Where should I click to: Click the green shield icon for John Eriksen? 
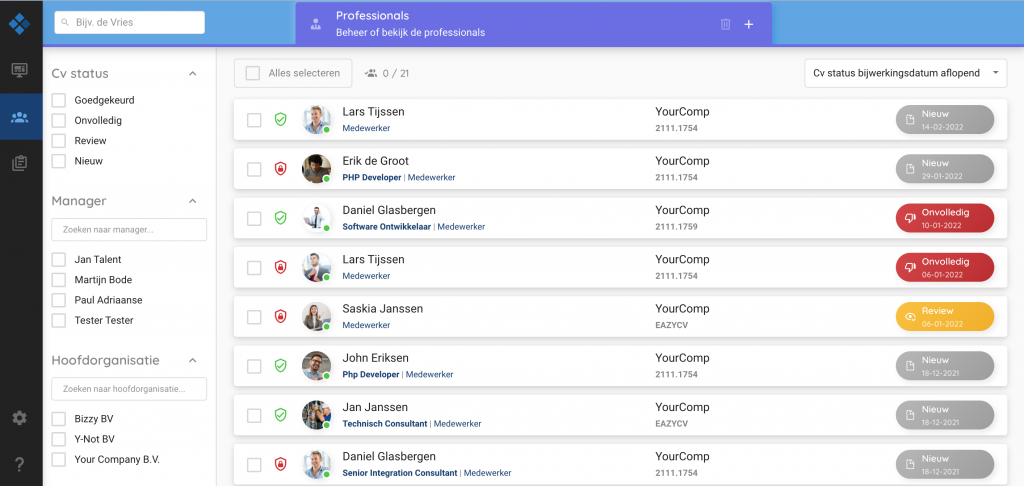281,366
